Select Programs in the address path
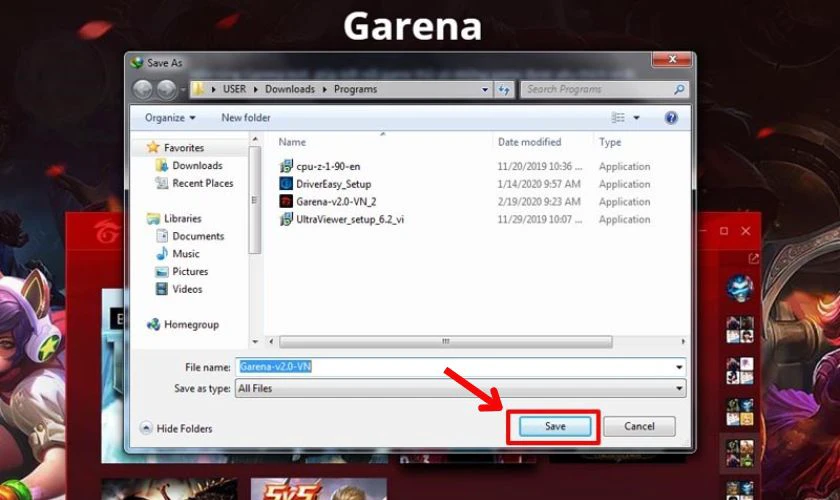This screenshot has width=840, height=500. [355, 89]
